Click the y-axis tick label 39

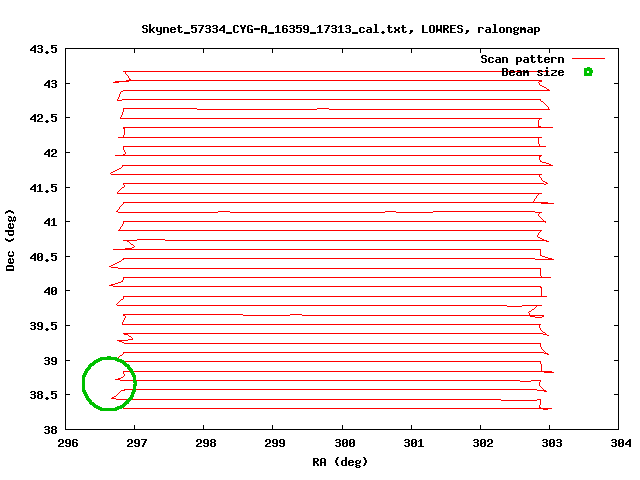(x=51, y=361)
